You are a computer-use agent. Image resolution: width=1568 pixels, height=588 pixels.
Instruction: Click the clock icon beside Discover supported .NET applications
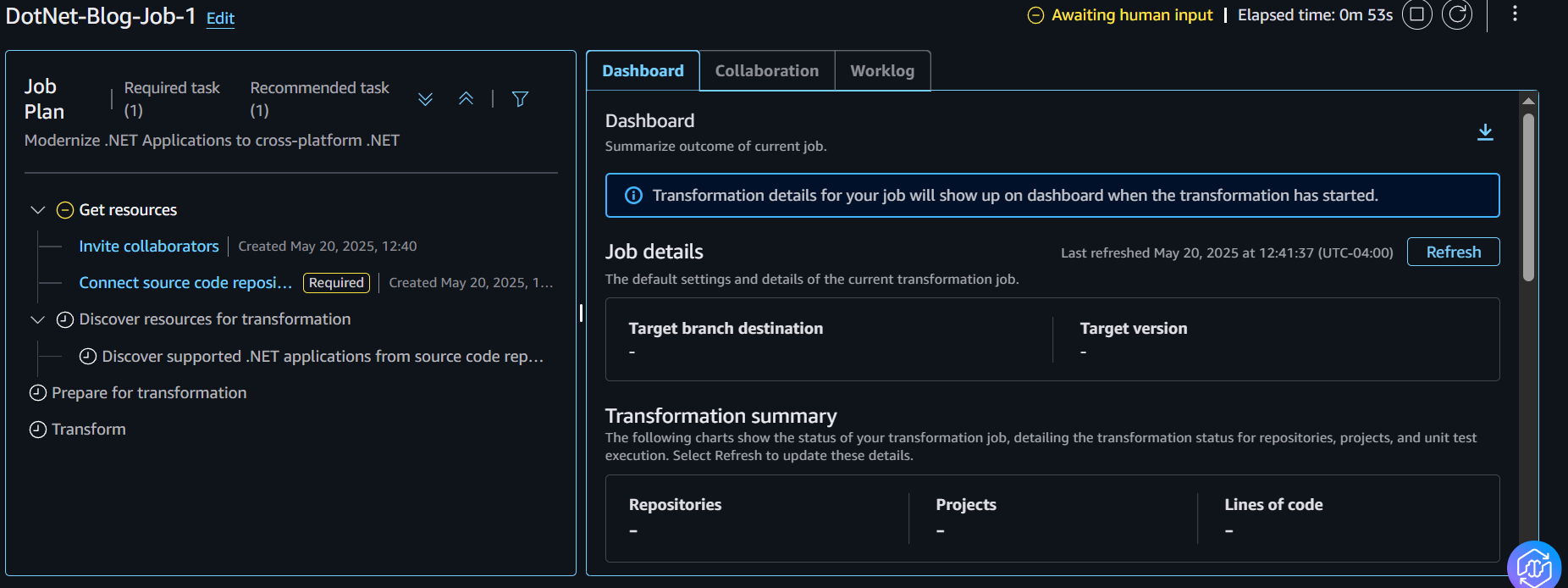click(88, 357)
